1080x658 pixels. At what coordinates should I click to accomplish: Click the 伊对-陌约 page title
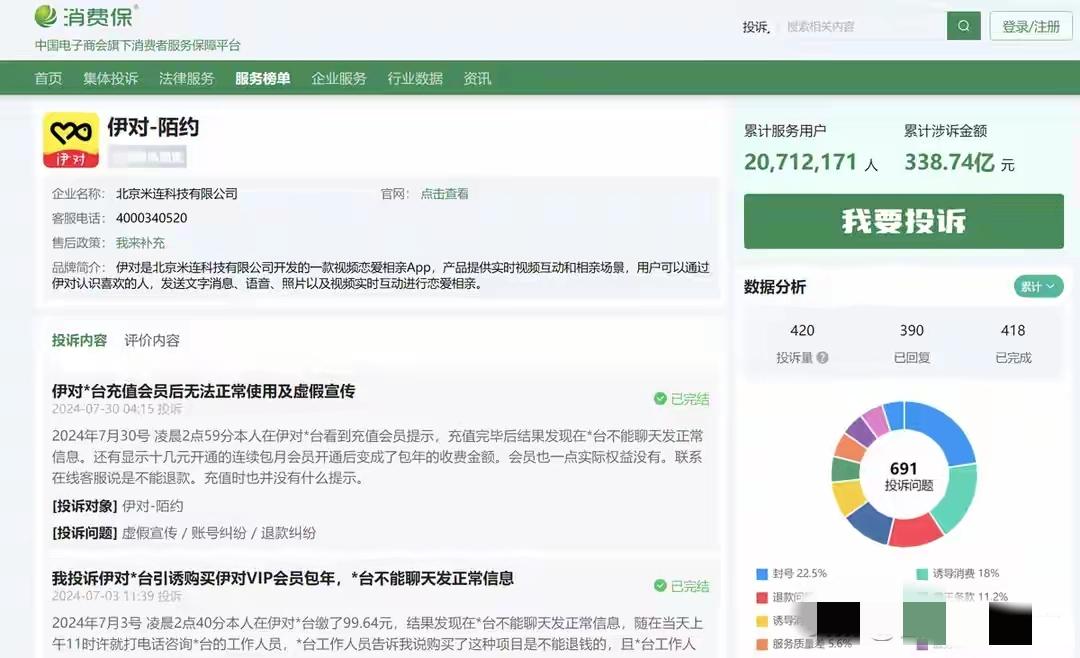coord(153,127)
